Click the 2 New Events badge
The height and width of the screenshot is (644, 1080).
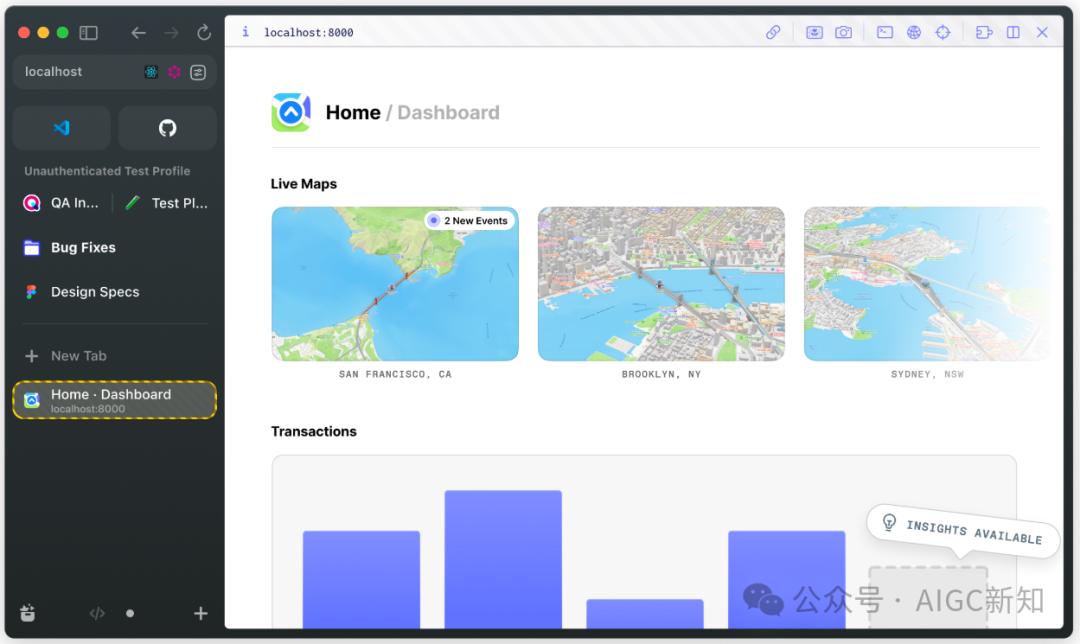click(x=470, y=220)
